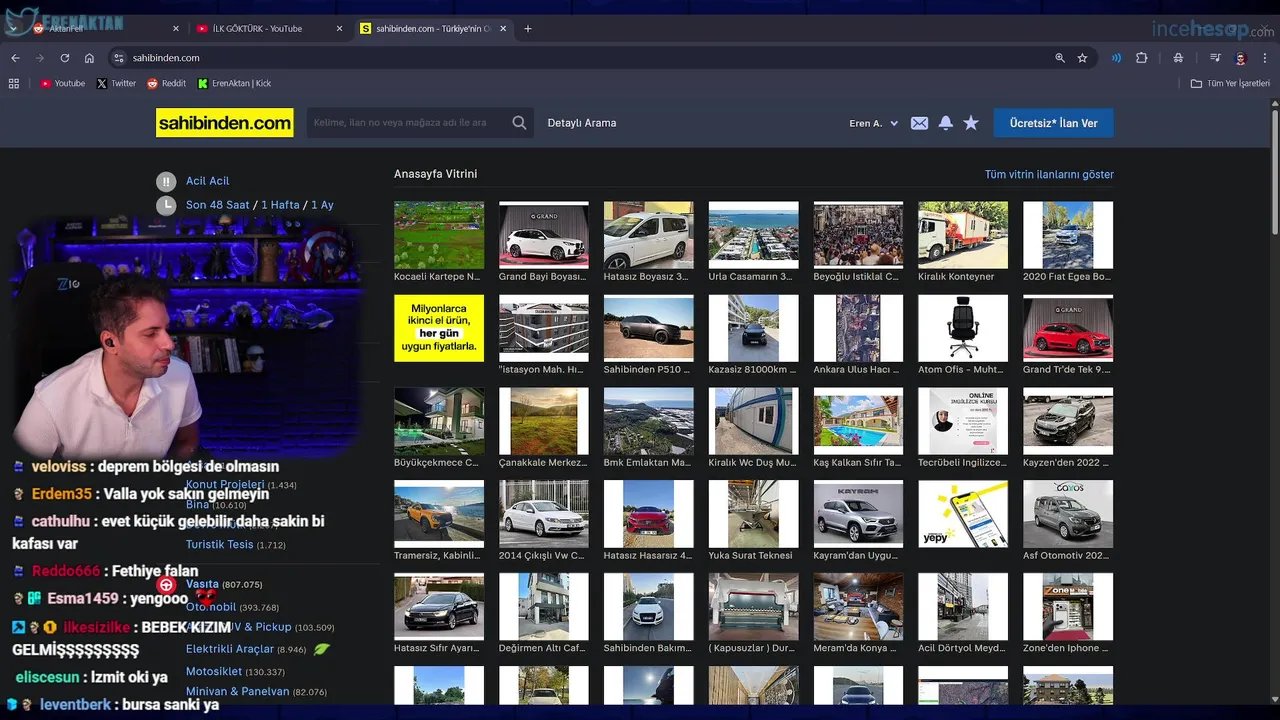Expand the Eren A. account dropdown
1280x720 pixels.
(873, 123)
